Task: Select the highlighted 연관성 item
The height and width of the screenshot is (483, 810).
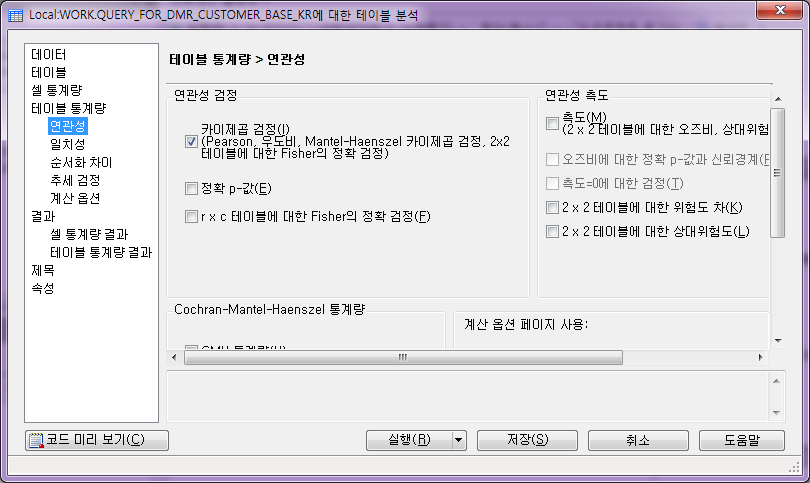Action: click(68, 126)
